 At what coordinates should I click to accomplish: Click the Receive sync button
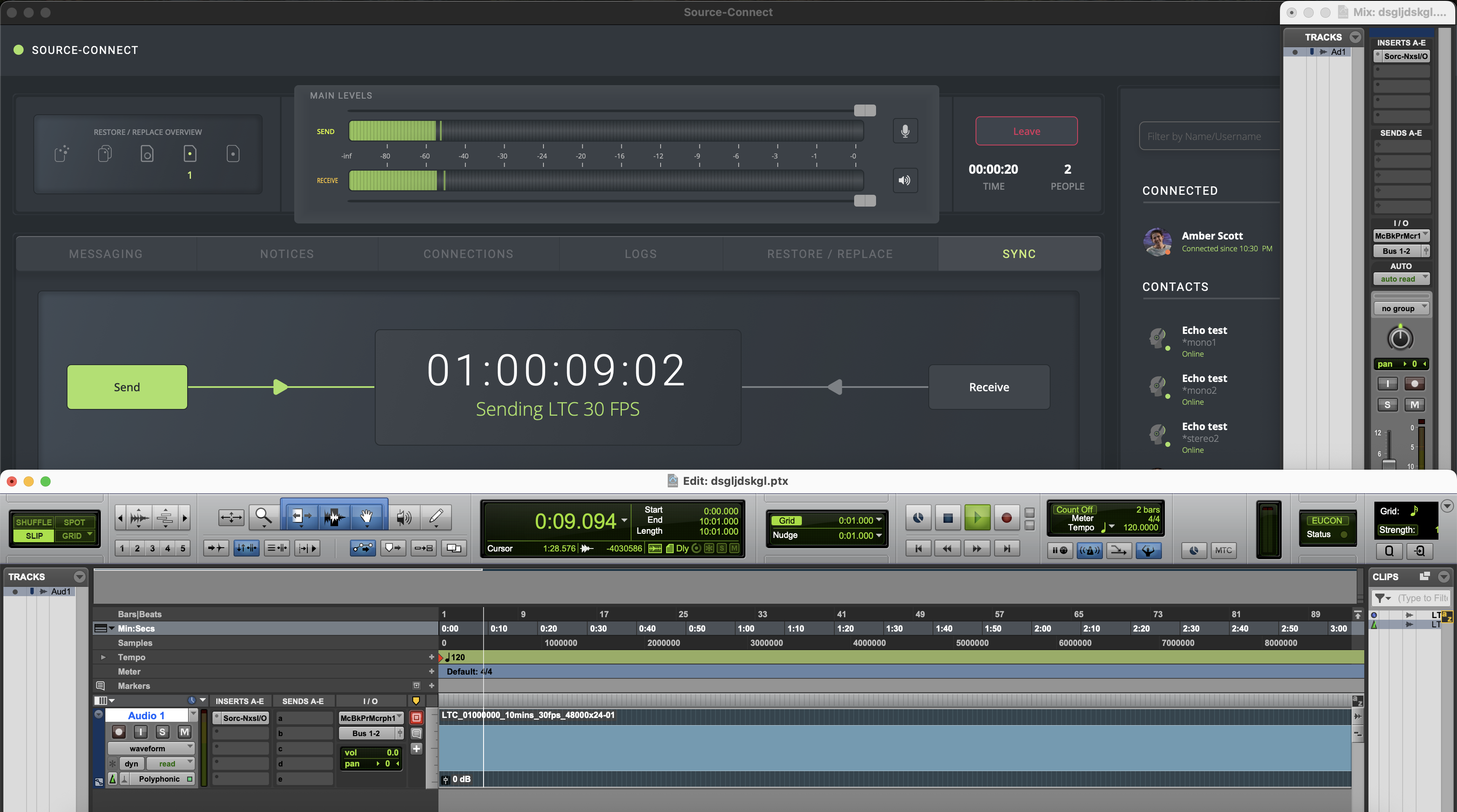(x=989, y=387)
